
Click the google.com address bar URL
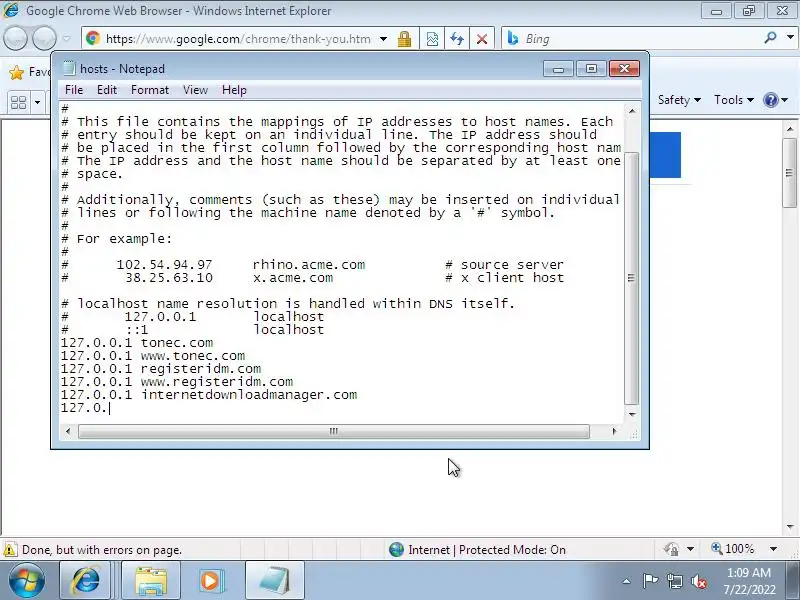[238, 39]
